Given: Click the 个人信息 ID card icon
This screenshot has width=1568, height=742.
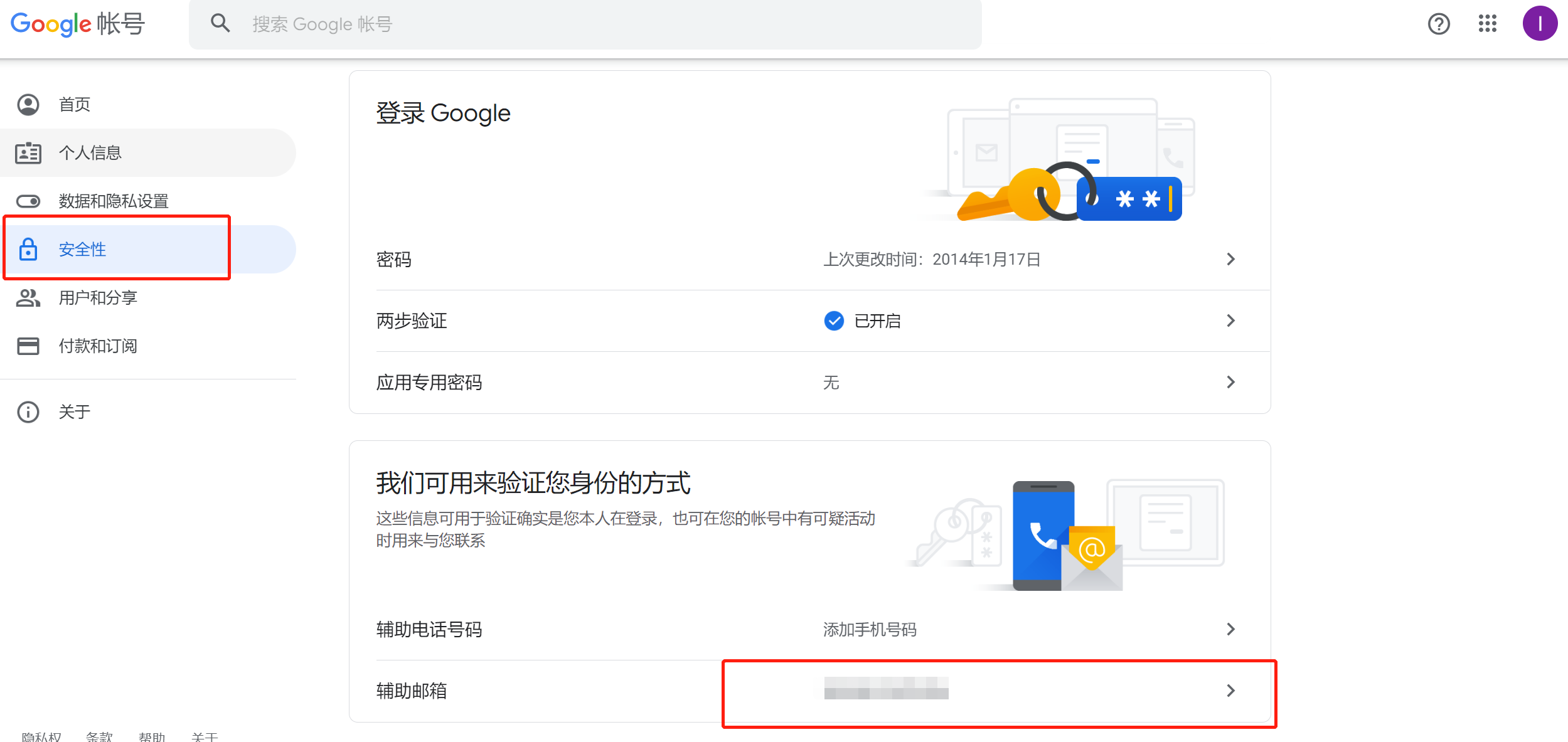Looking at the screenshot, I should (x=28, y=152).
